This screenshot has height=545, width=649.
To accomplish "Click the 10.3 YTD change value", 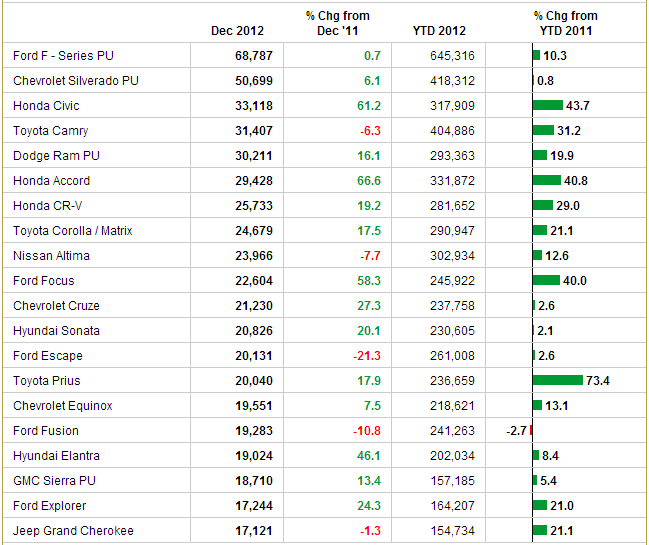I will 555,55.
